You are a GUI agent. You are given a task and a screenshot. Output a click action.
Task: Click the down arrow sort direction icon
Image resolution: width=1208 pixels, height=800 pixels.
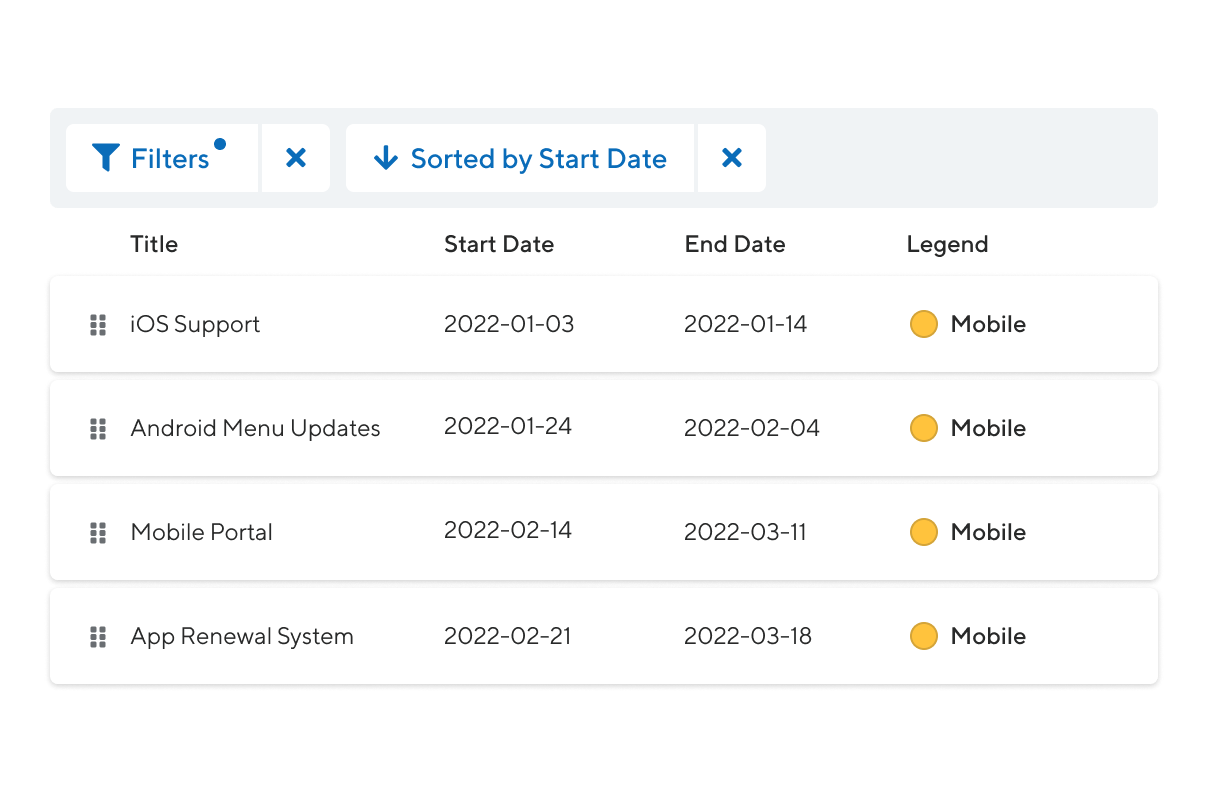(386, 158)
